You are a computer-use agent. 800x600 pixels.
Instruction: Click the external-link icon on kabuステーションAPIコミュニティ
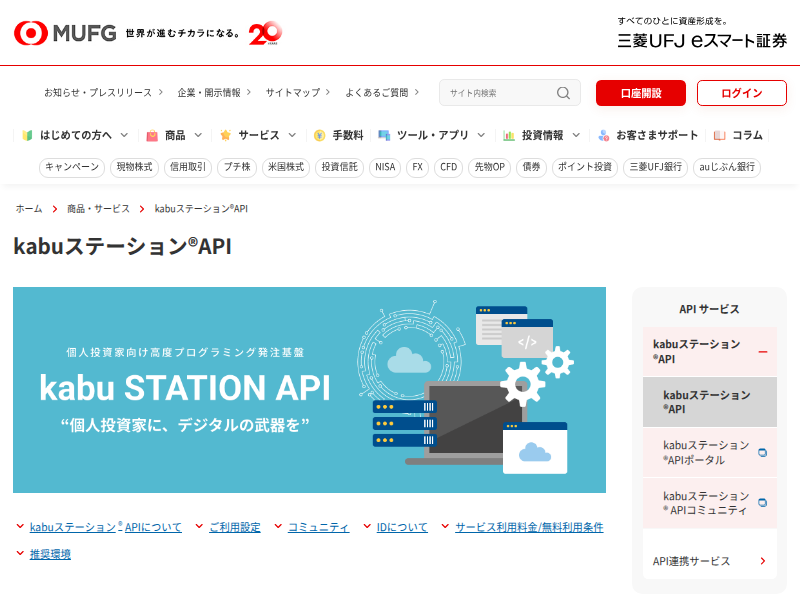point(764,500)
